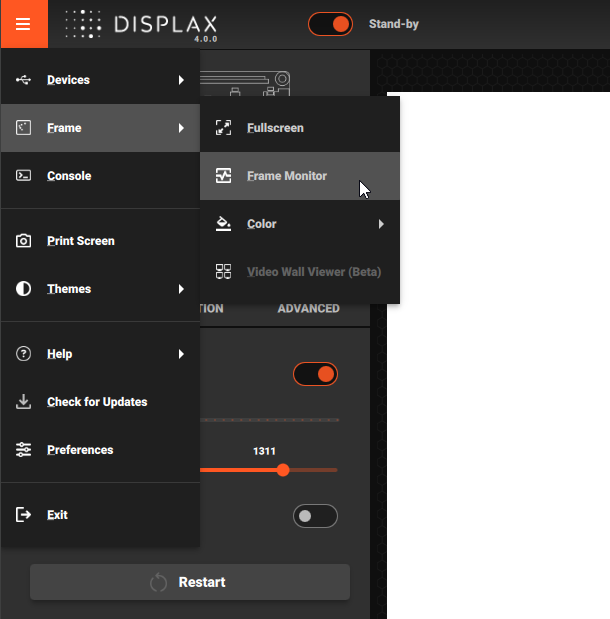Expand the Help submenu arrow
The height and width of the screenshot is (619, 610).
[181, 354]
